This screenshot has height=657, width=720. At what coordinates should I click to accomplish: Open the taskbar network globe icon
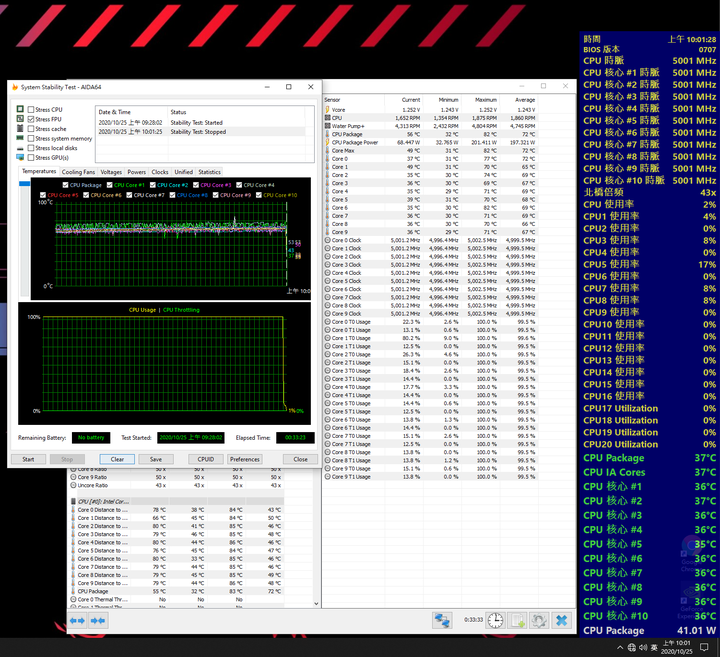click(632, 647)
